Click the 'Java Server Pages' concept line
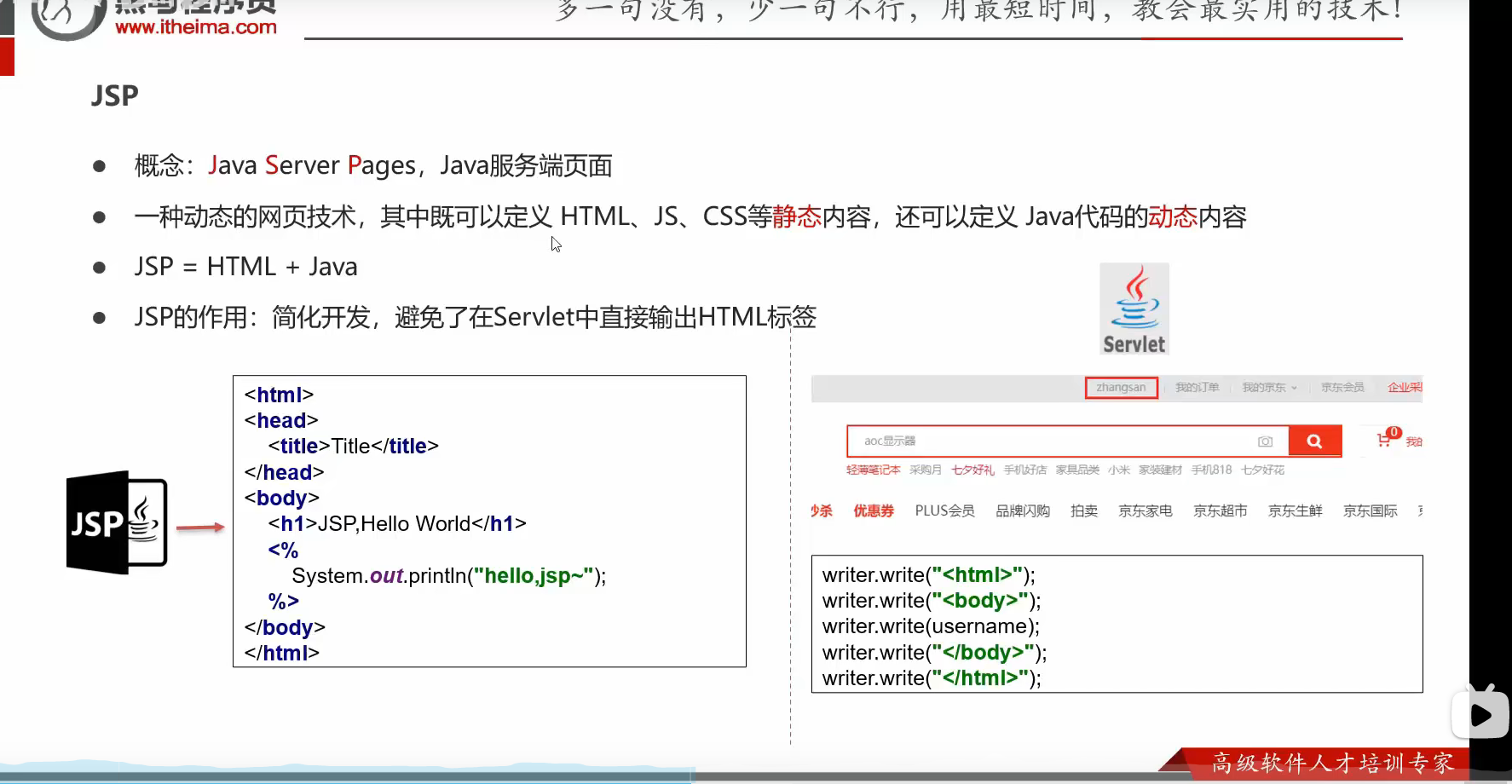Screen dimensions: 1512x784 point(373,165)
